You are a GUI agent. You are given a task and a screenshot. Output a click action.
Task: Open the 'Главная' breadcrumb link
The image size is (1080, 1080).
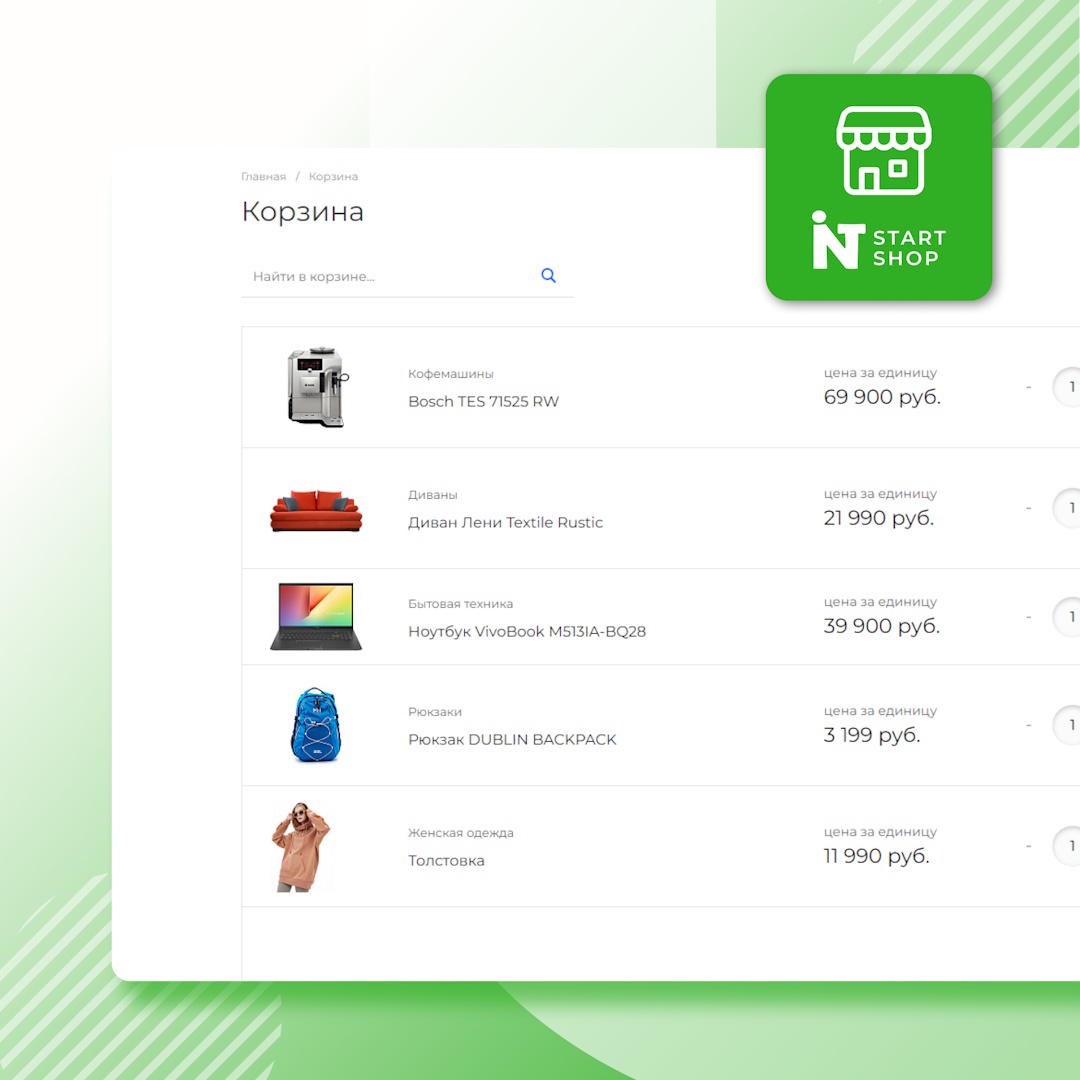pos(263,176)
